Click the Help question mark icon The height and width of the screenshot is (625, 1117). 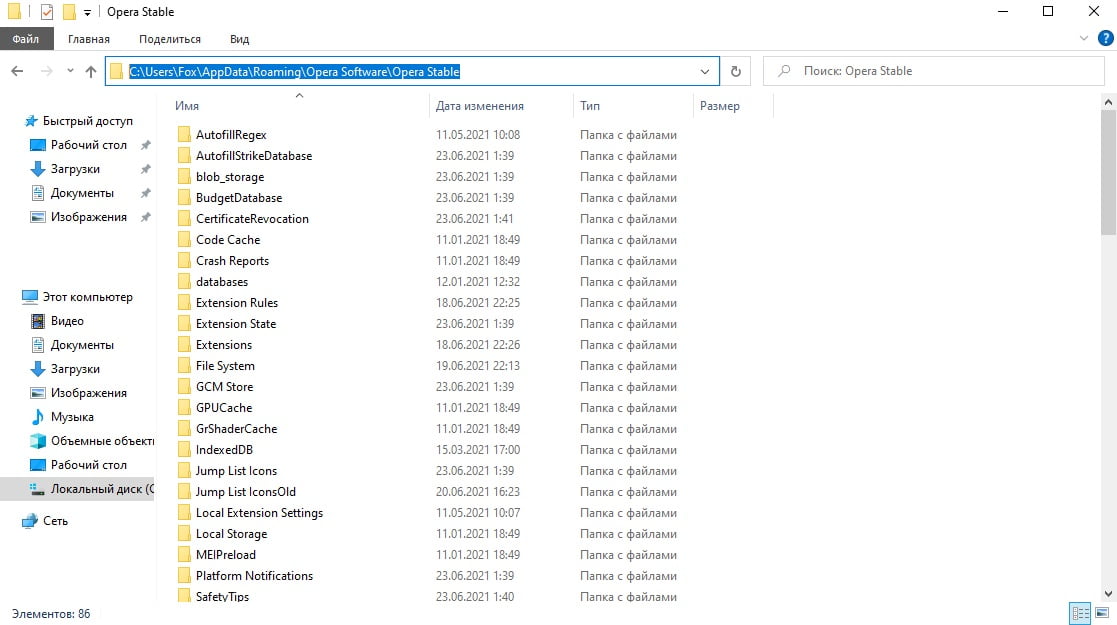1105,38
